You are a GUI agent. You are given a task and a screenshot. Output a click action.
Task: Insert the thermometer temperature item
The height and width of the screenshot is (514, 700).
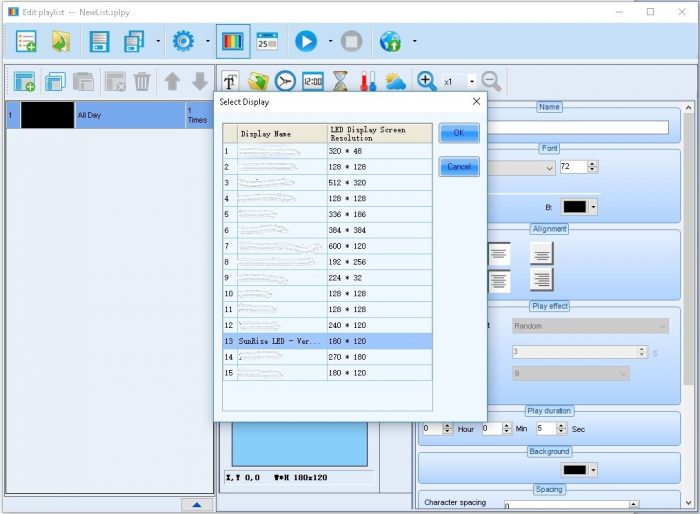pos(368,81)
